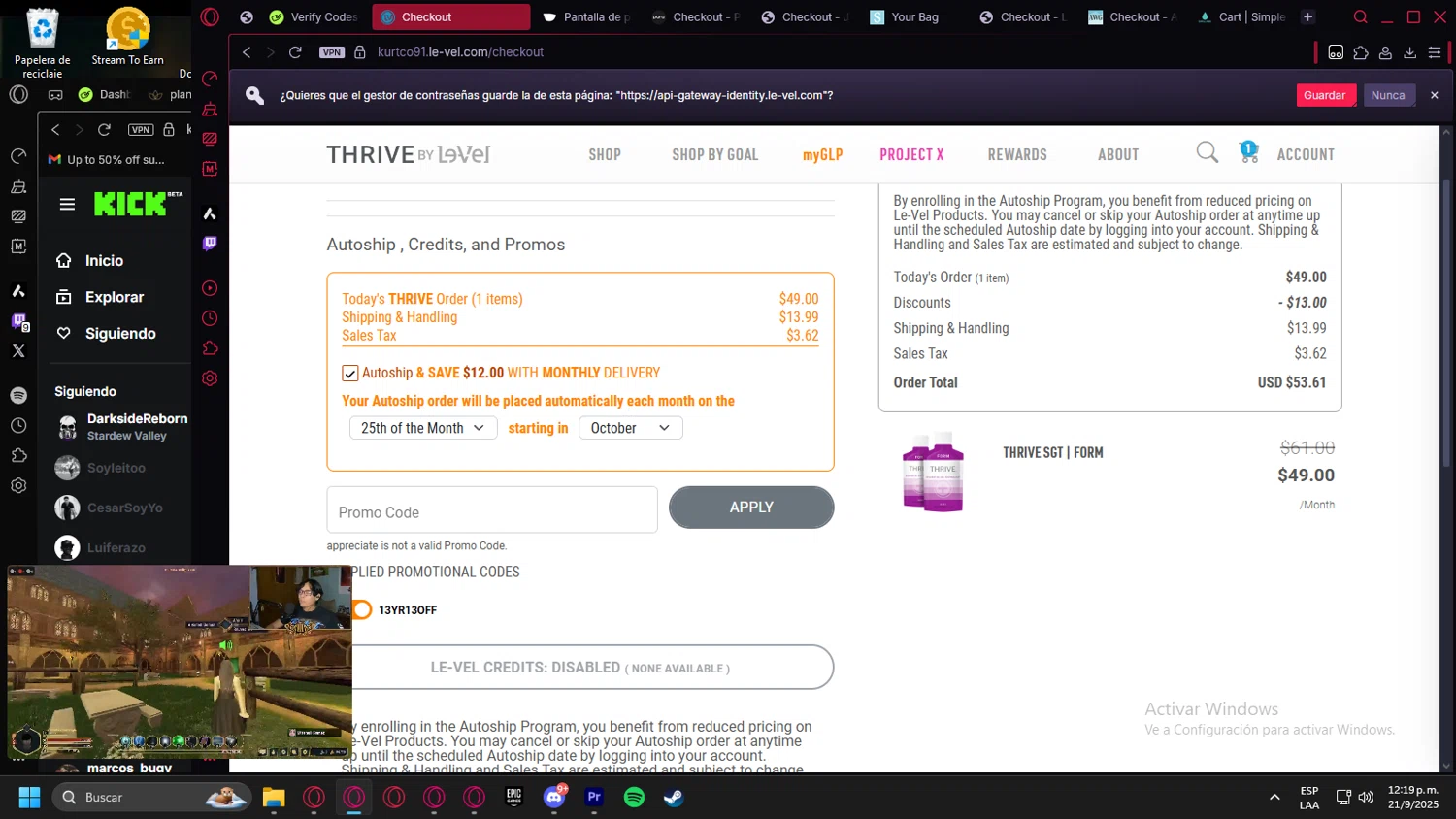This screenshot has width=1456, height=819.
Task: Open DarksideReborn channel in Kick
Action: tap(121, 426)
